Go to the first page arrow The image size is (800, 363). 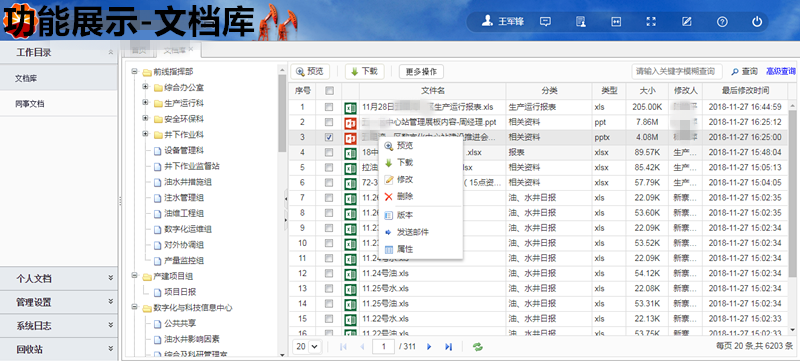[343, 347]
